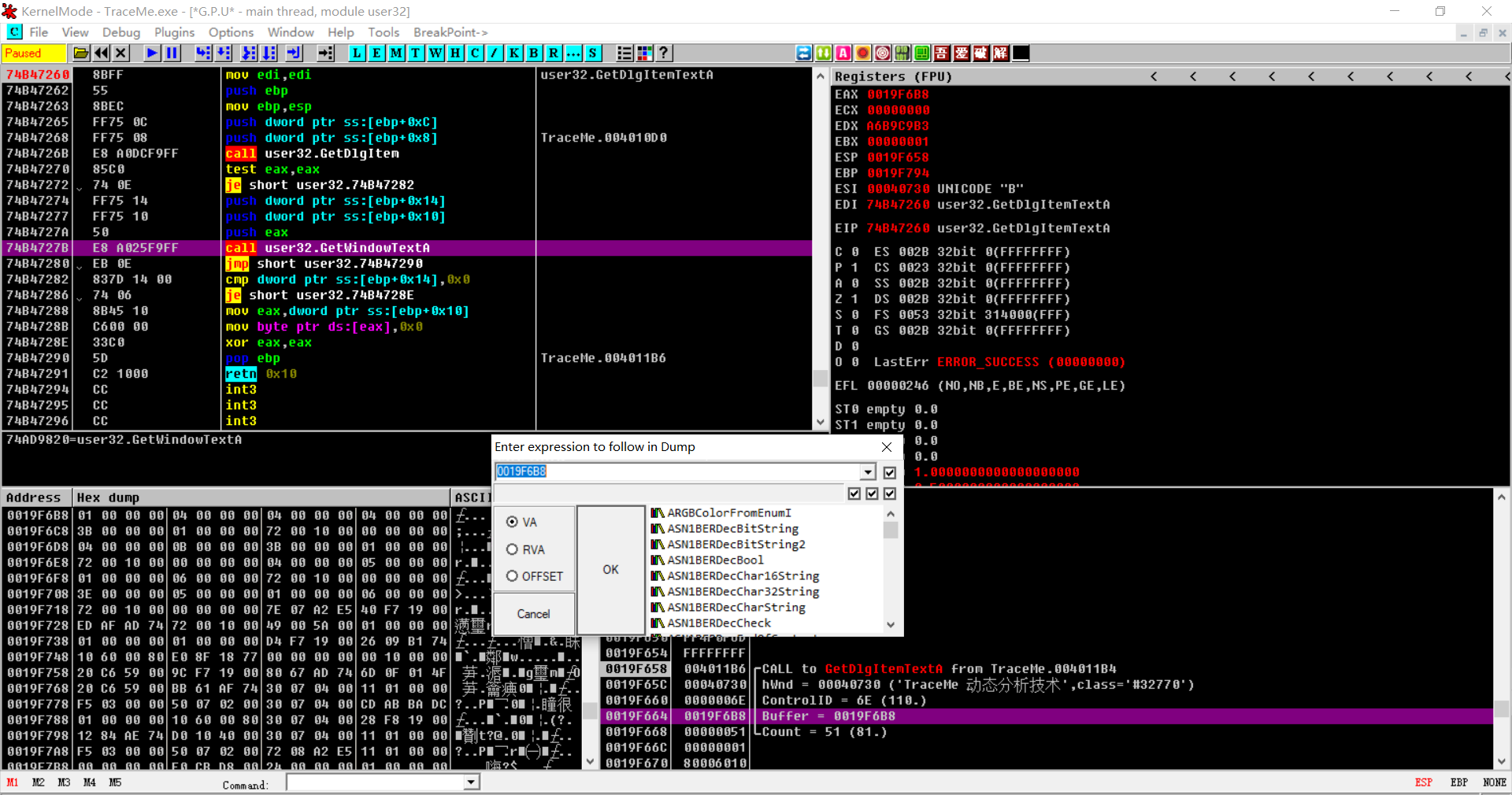
Task: Click Cancel in follow expression dialog
Action: coord(534,614)
